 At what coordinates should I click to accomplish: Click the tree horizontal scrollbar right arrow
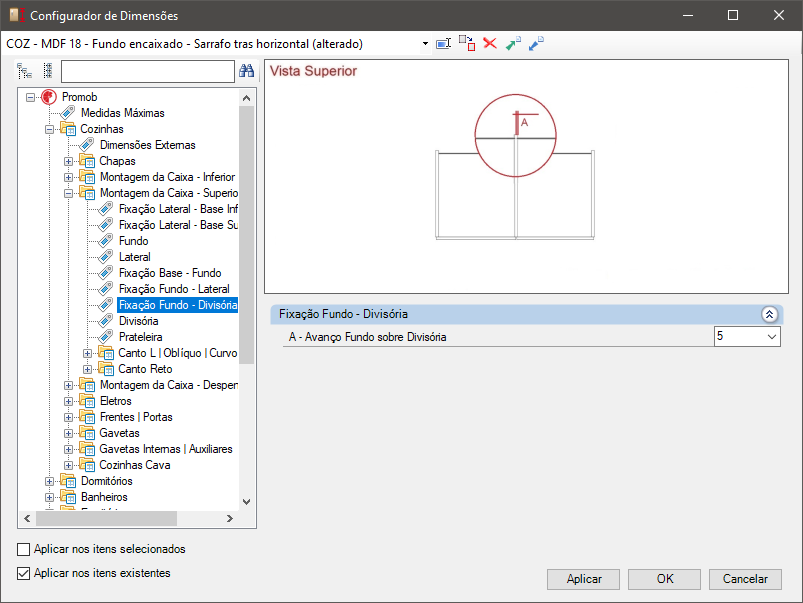pyautogui.click(x=230, y=518)
